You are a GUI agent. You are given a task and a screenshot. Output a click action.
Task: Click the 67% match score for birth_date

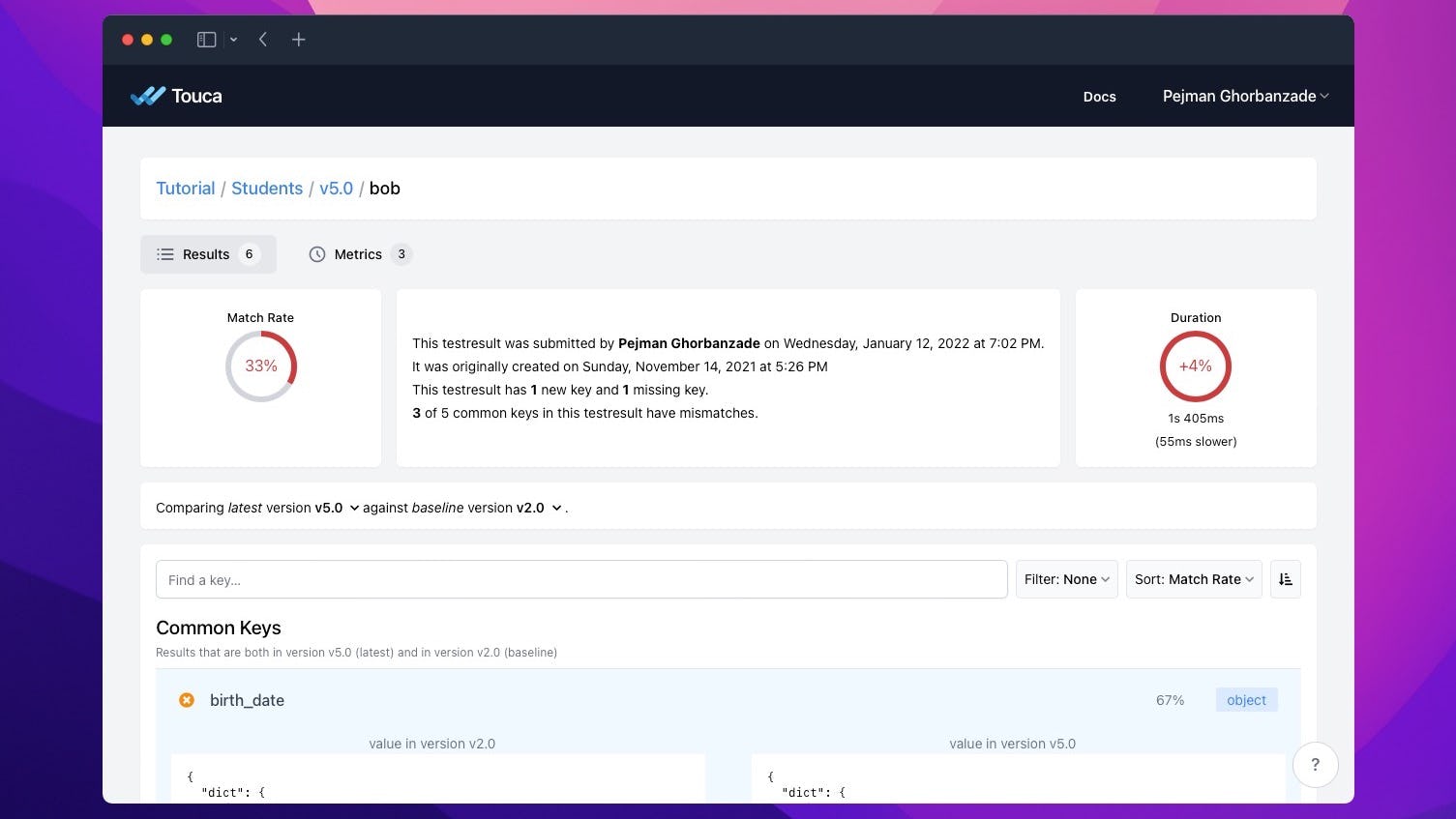[1170, 700]
